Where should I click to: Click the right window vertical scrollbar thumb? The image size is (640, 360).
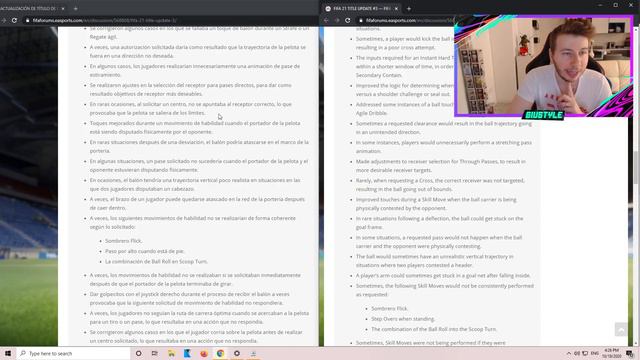(636, 167)
